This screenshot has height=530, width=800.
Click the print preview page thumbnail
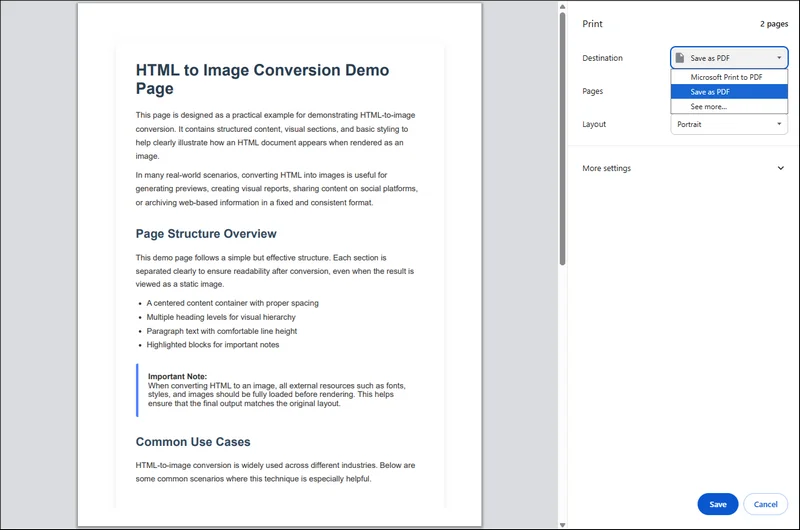tap(280, 264)
